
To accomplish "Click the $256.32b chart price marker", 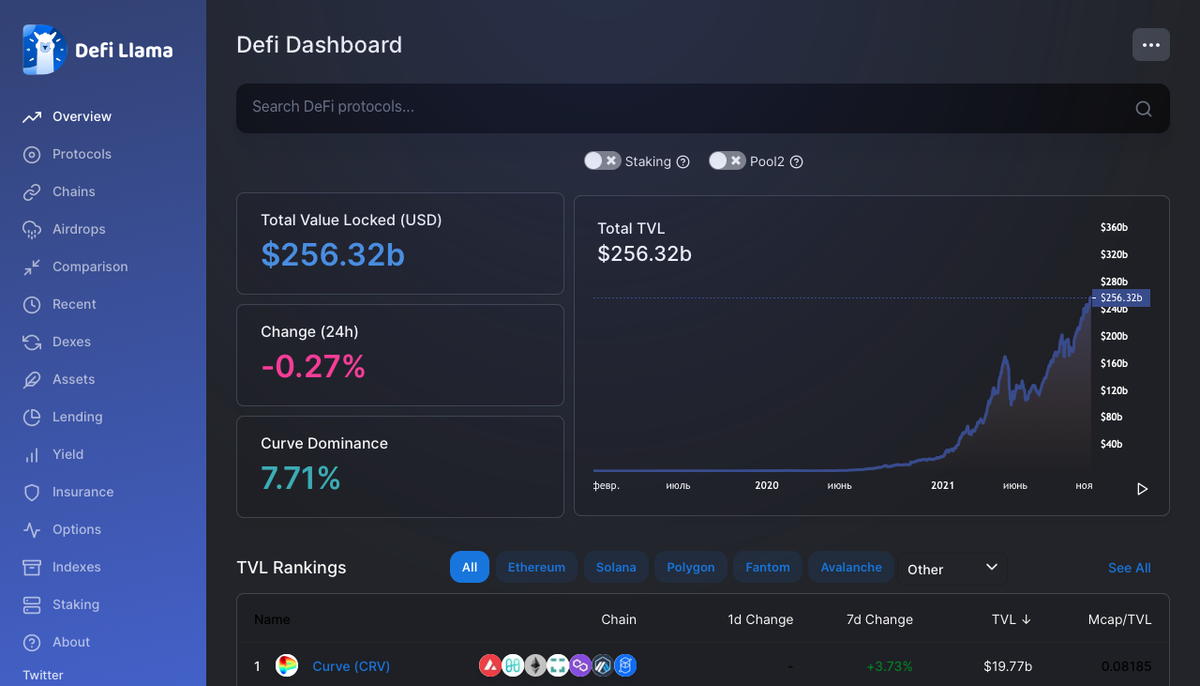I will point(1121,298).
